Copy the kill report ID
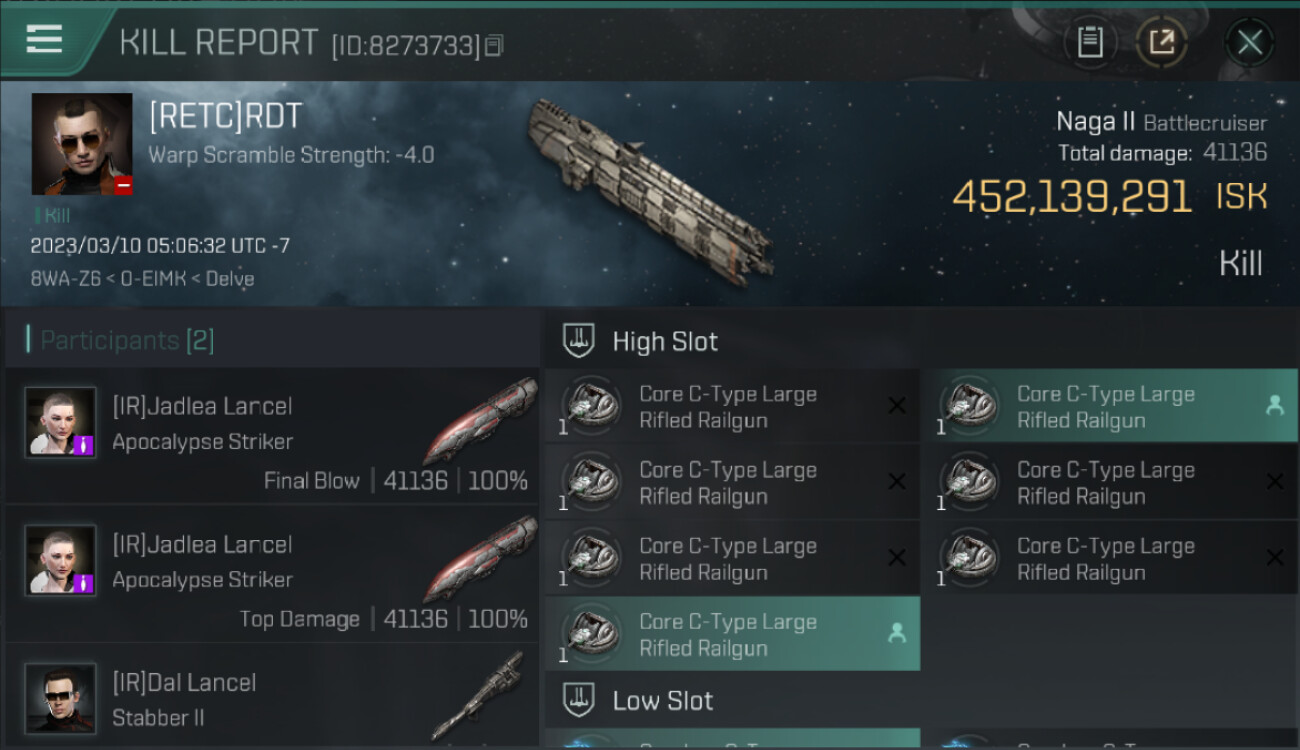The width and height of the screenshot is (1300, 750). click(x=494, y=45)
